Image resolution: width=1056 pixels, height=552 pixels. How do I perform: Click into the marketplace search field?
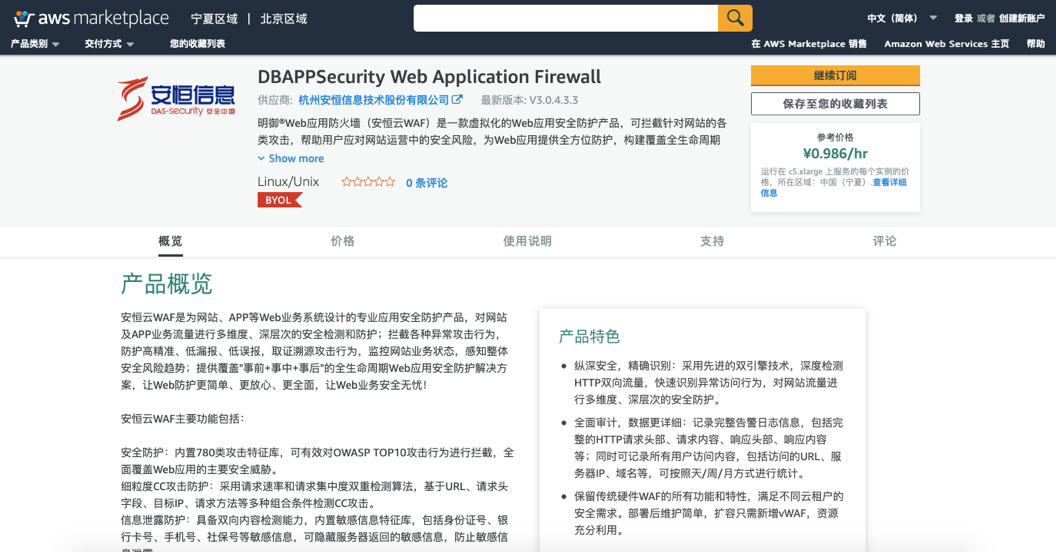pyautogui.click(x=565, y=18)
